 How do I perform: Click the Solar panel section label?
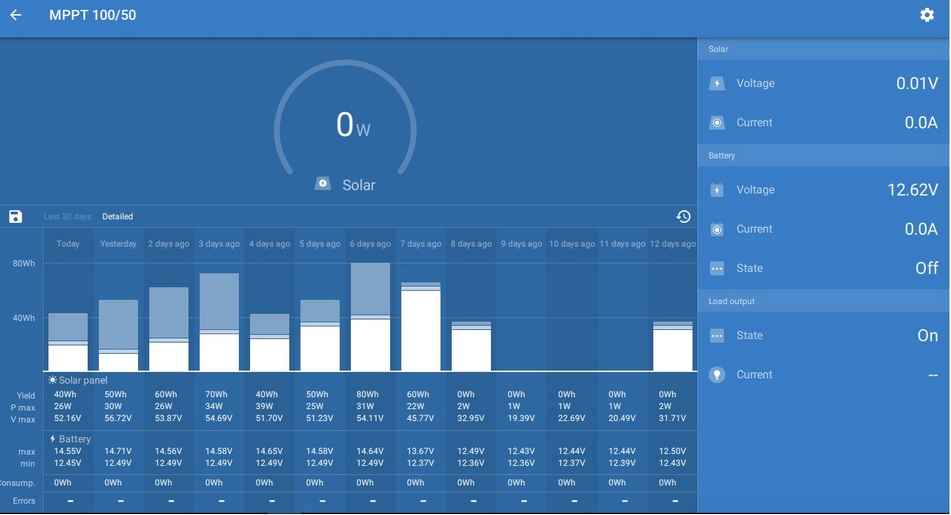pyautogui.click(x=83, y=380)
